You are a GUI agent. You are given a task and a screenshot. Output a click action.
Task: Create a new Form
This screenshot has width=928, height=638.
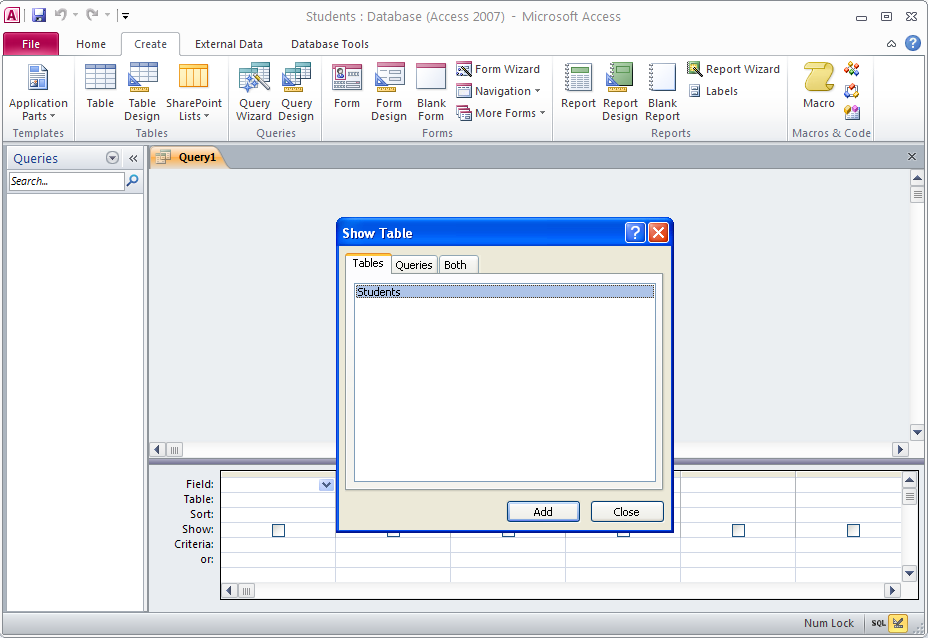347,86
